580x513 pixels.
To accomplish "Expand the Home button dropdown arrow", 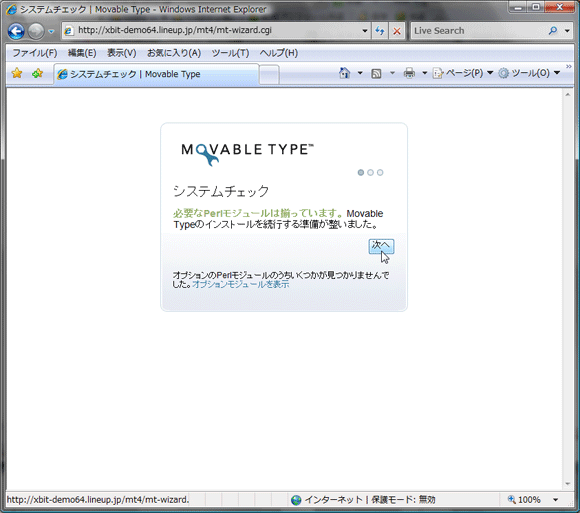I will coord(360,73).
